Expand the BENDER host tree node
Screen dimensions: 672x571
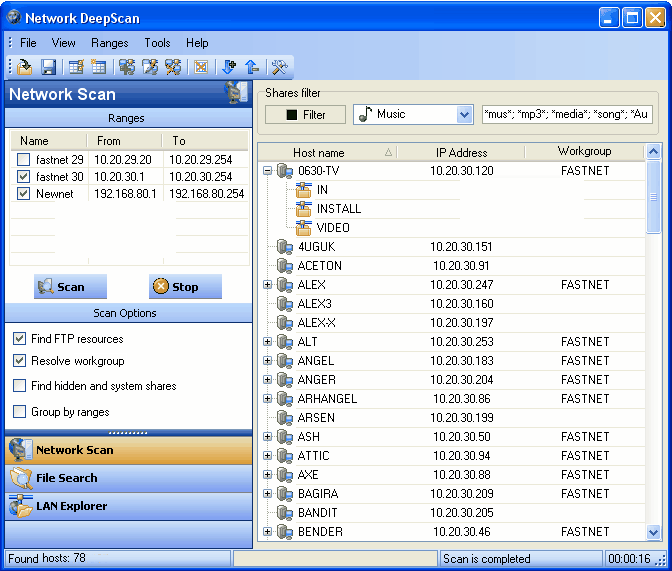pos(267,532)
